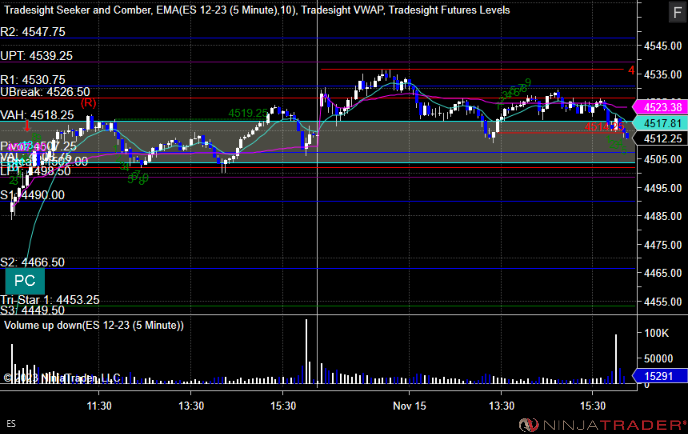The width and height of the screenshot is (688, 434).
Task: Click the first 13:30 time axis label
Action: 191,406
